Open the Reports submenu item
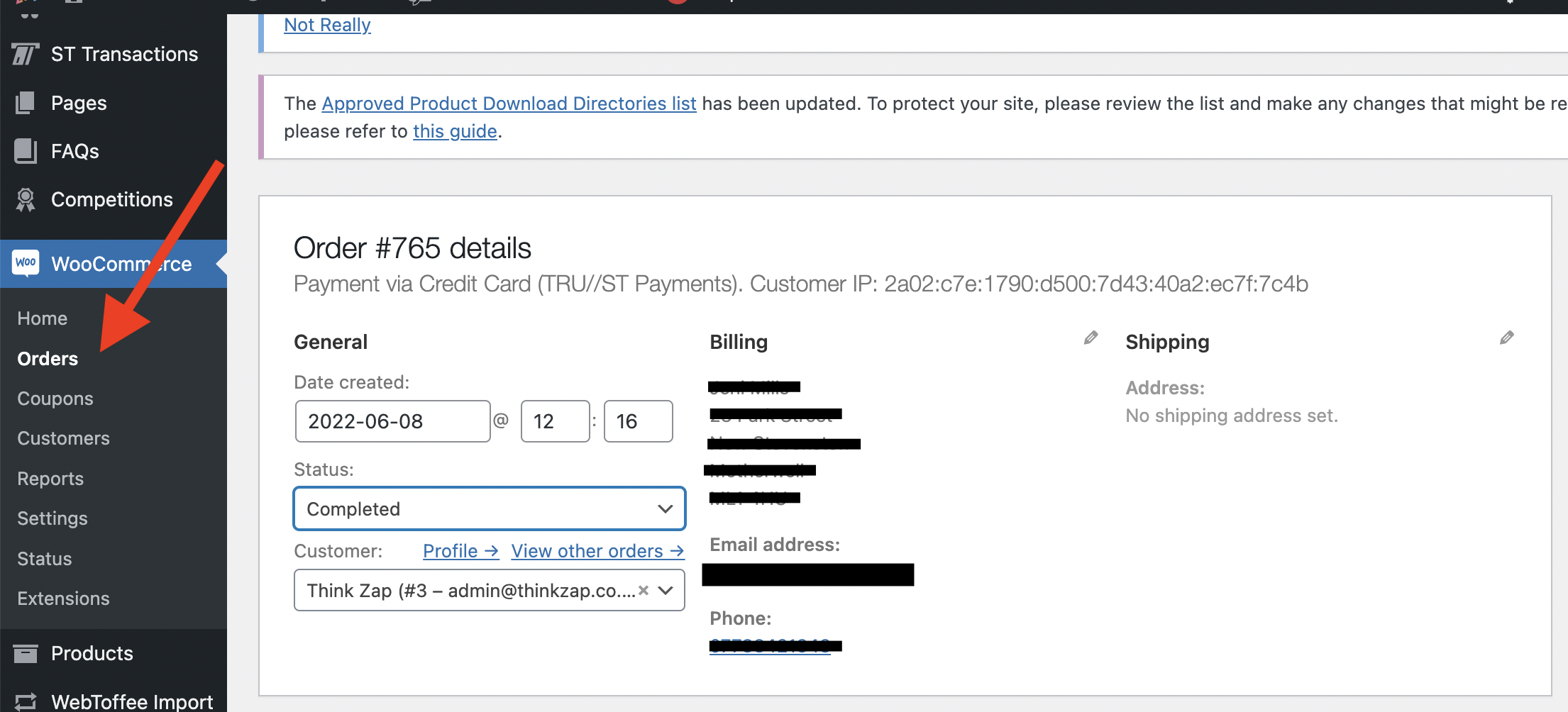 tap(50, 479)
